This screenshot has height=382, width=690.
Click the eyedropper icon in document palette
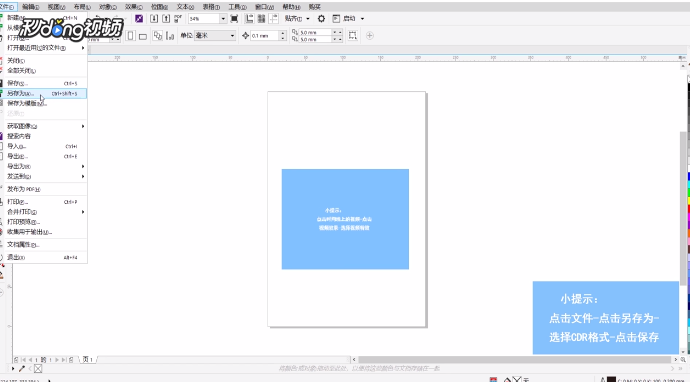click(21, 368)
